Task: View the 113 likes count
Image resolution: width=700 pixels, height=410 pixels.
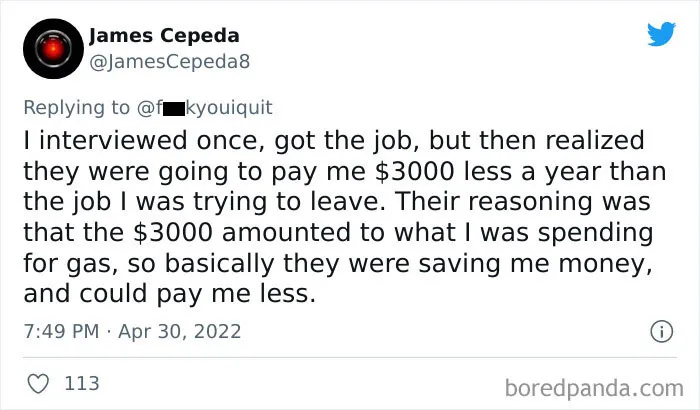Action: coord(82,384)
